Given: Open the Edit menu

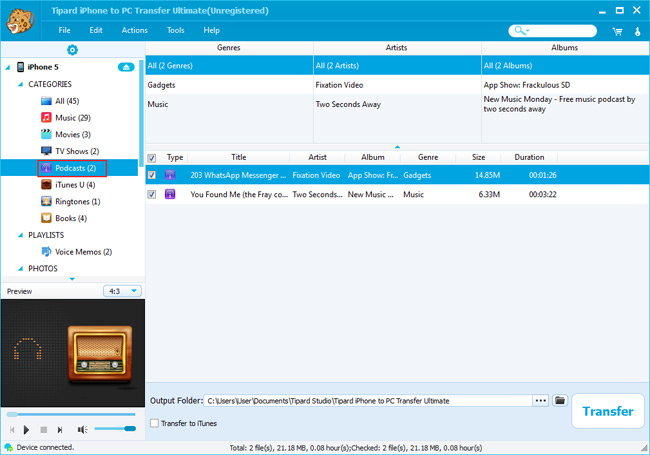Looking at the screenshot, I should pyautogui.click(x=96, y=30).
